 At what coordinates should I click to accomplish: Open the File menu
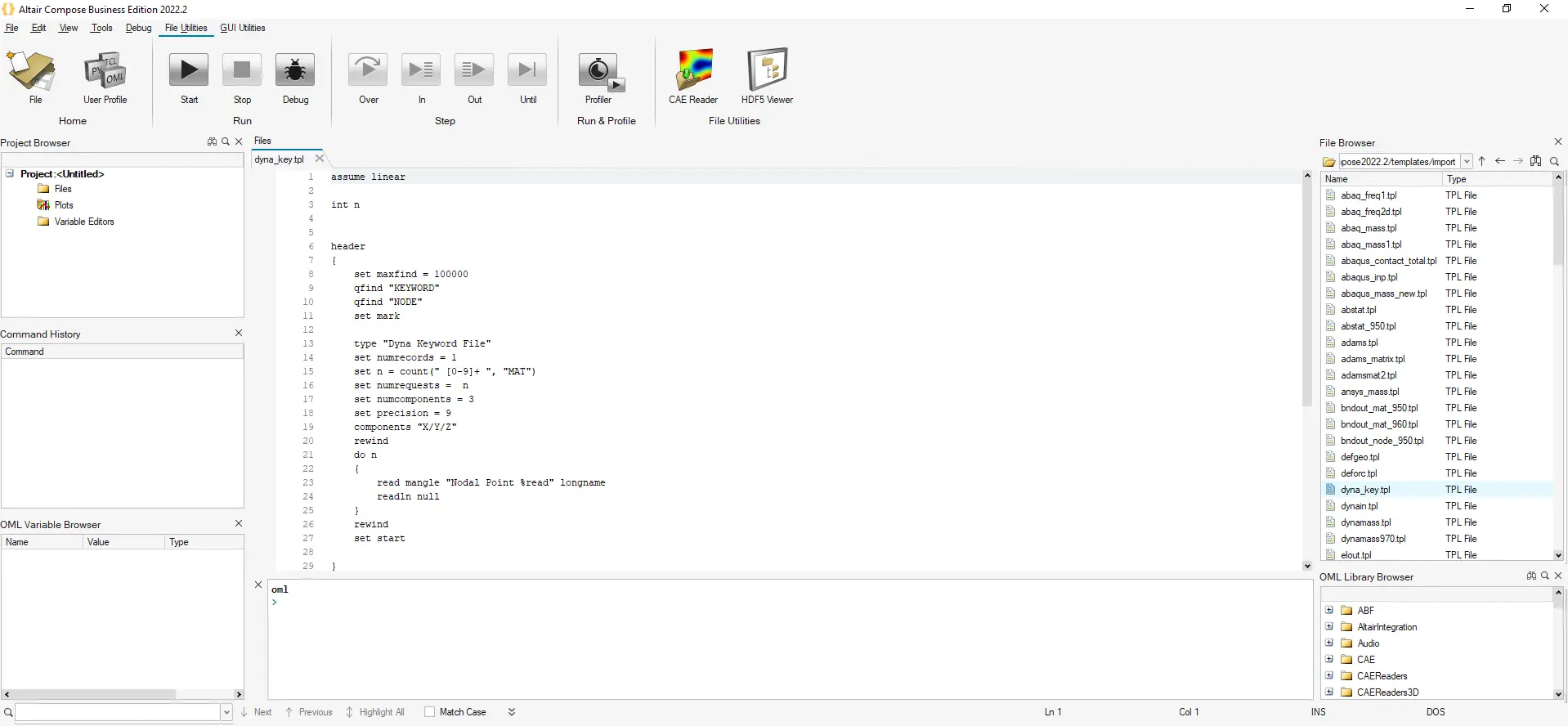pos(11,28)
